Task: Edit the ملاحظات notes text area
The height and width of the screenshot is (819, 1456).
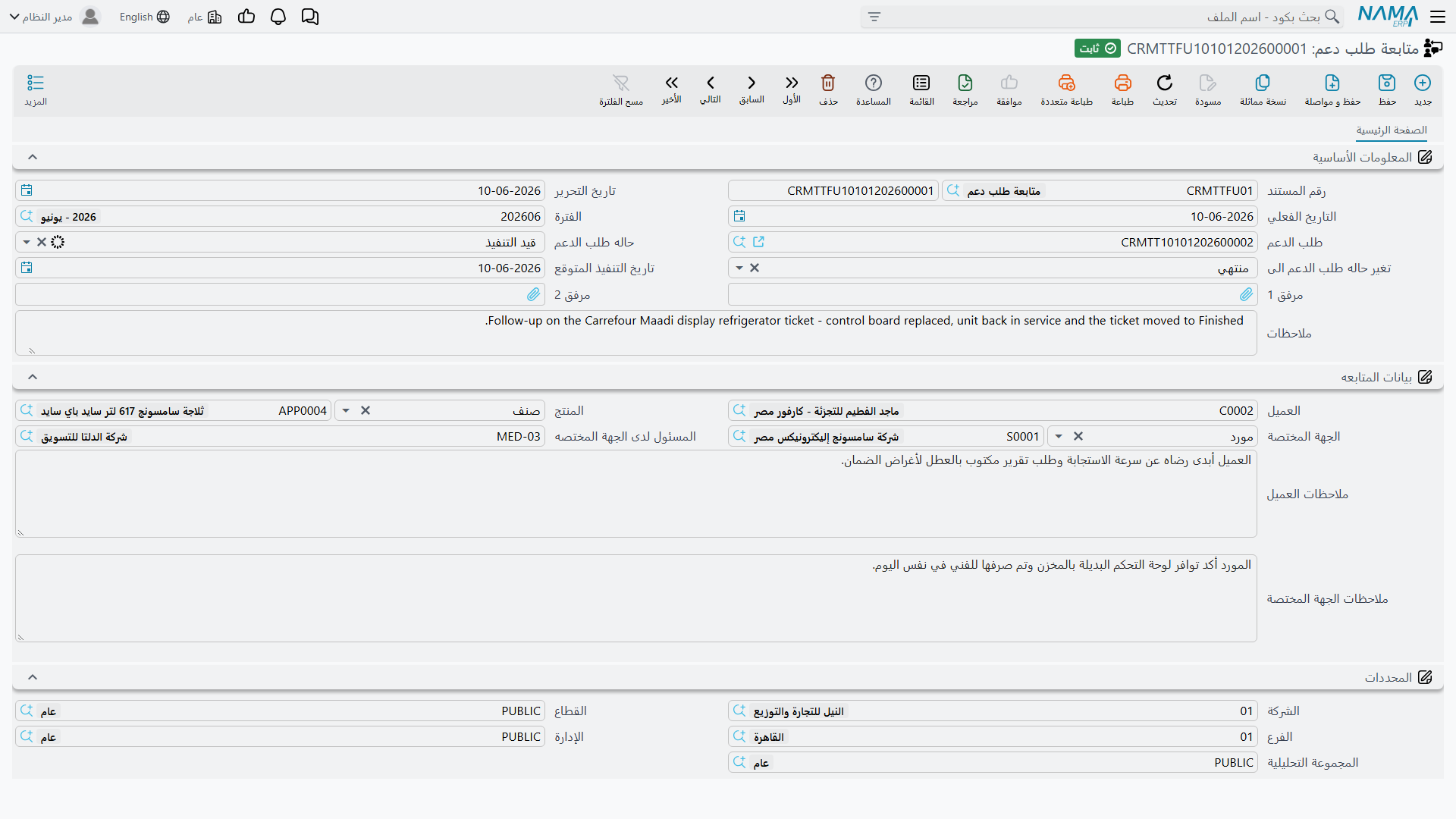Action: point(636,333)
